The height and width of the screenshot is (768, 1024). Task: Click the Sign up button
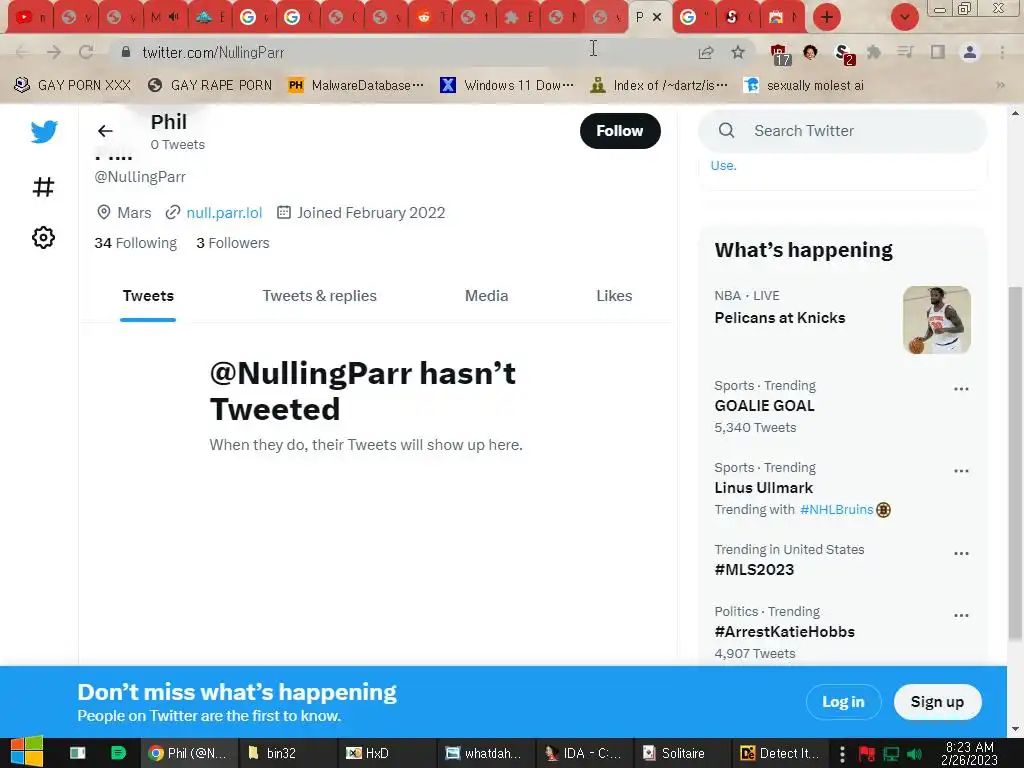[x=937, y=701]
